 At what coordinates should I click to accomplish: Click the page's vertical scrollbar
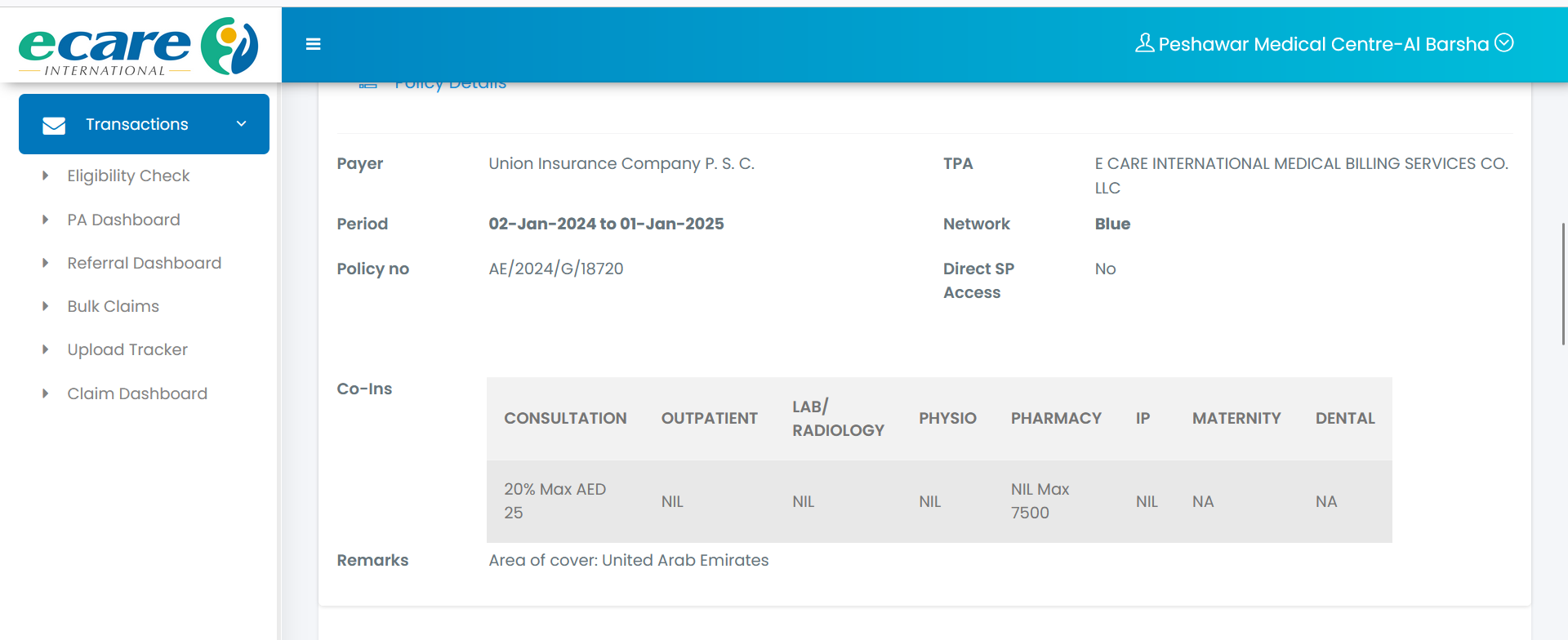pyautogui.click(x=1563, y=284)
